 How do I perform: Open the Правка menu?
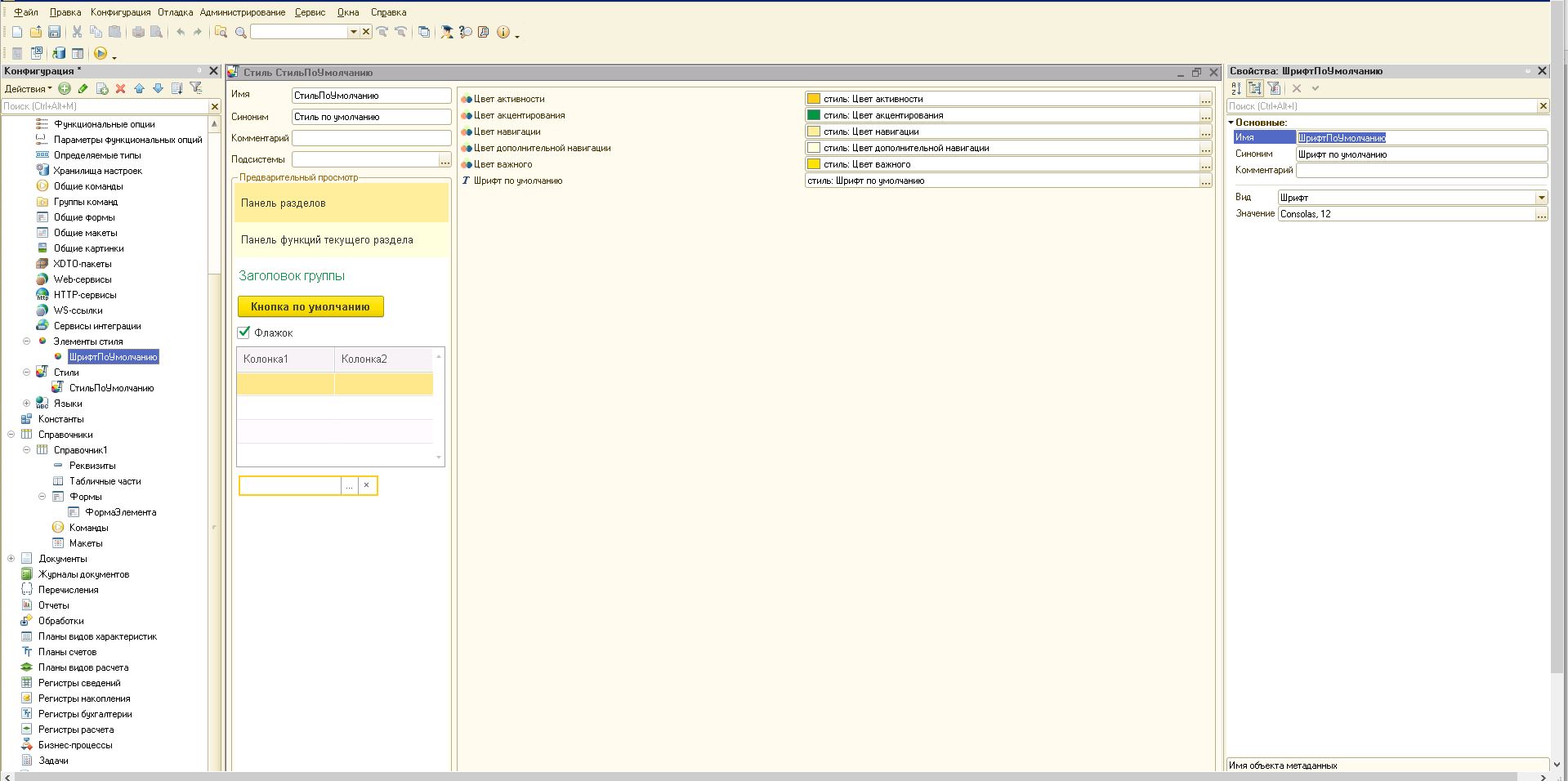65,12
